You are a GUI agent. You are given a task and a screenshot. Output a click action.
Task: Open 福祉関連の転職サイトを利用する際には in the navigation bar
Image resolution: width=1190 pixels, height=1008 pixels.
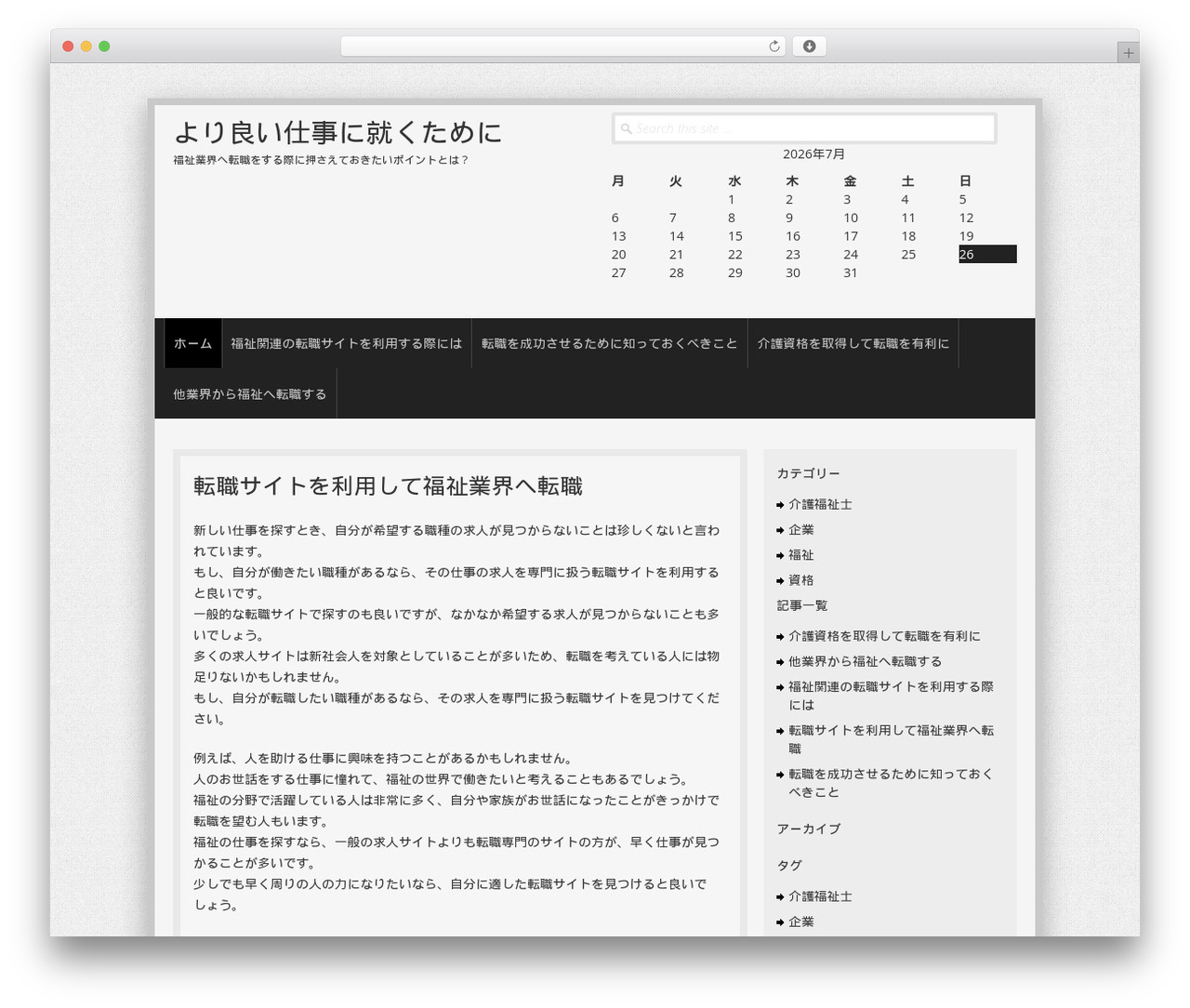pyautogui.click(x=347, y=344)
